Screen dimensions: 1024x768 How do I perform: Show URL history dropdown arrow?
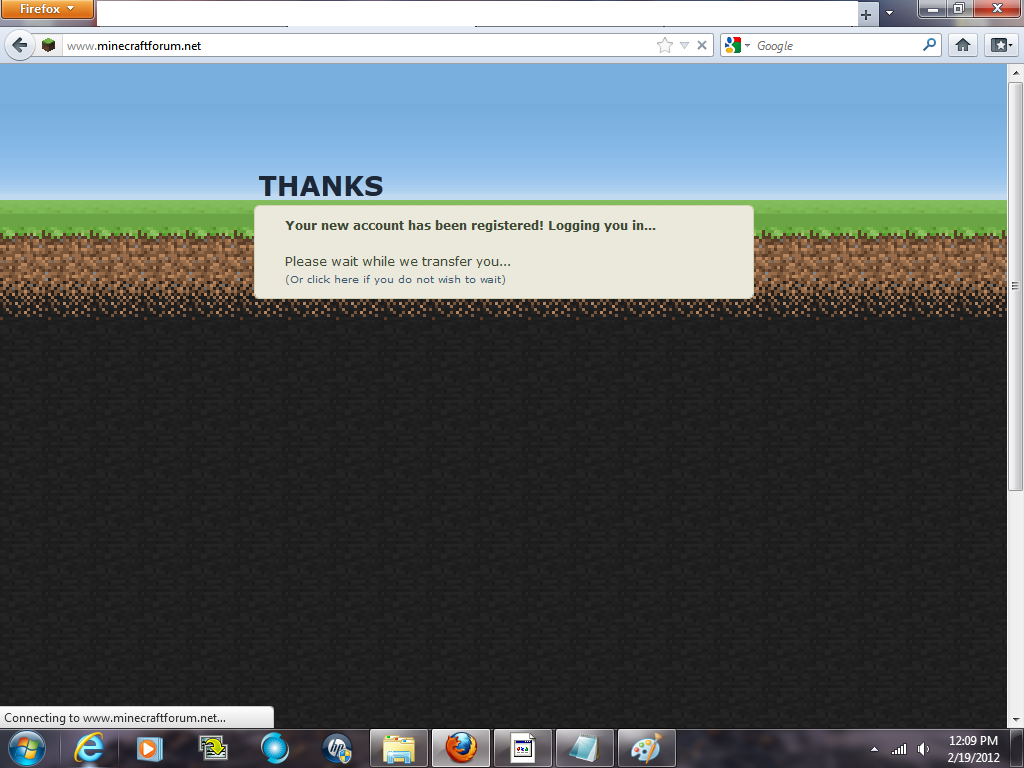point(684,45)
